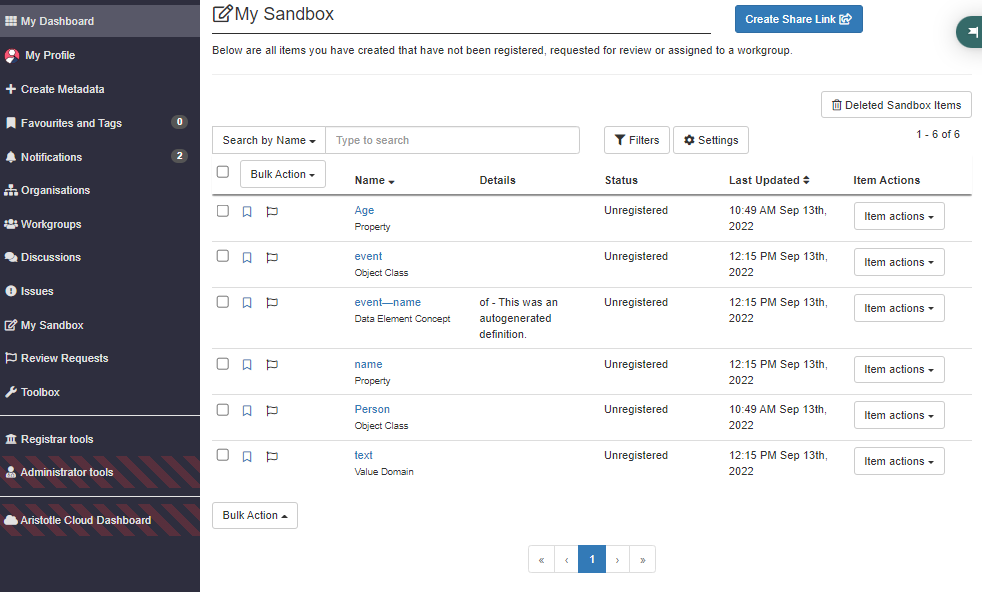Click the megaphone icon at top right edge
The image size is (982, 592).
(x=971, y=32)
